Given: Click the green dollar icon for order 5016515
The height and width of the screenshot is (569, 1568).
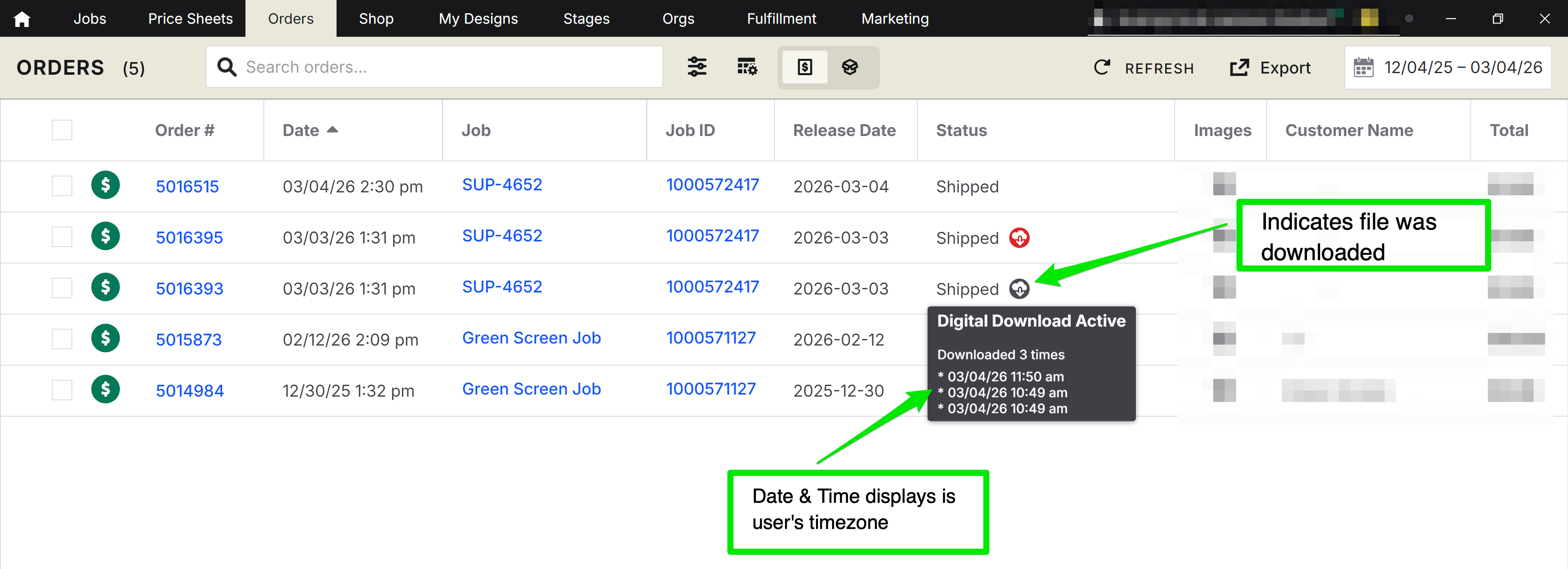Looking at the screenshot, I should (105, 185).
